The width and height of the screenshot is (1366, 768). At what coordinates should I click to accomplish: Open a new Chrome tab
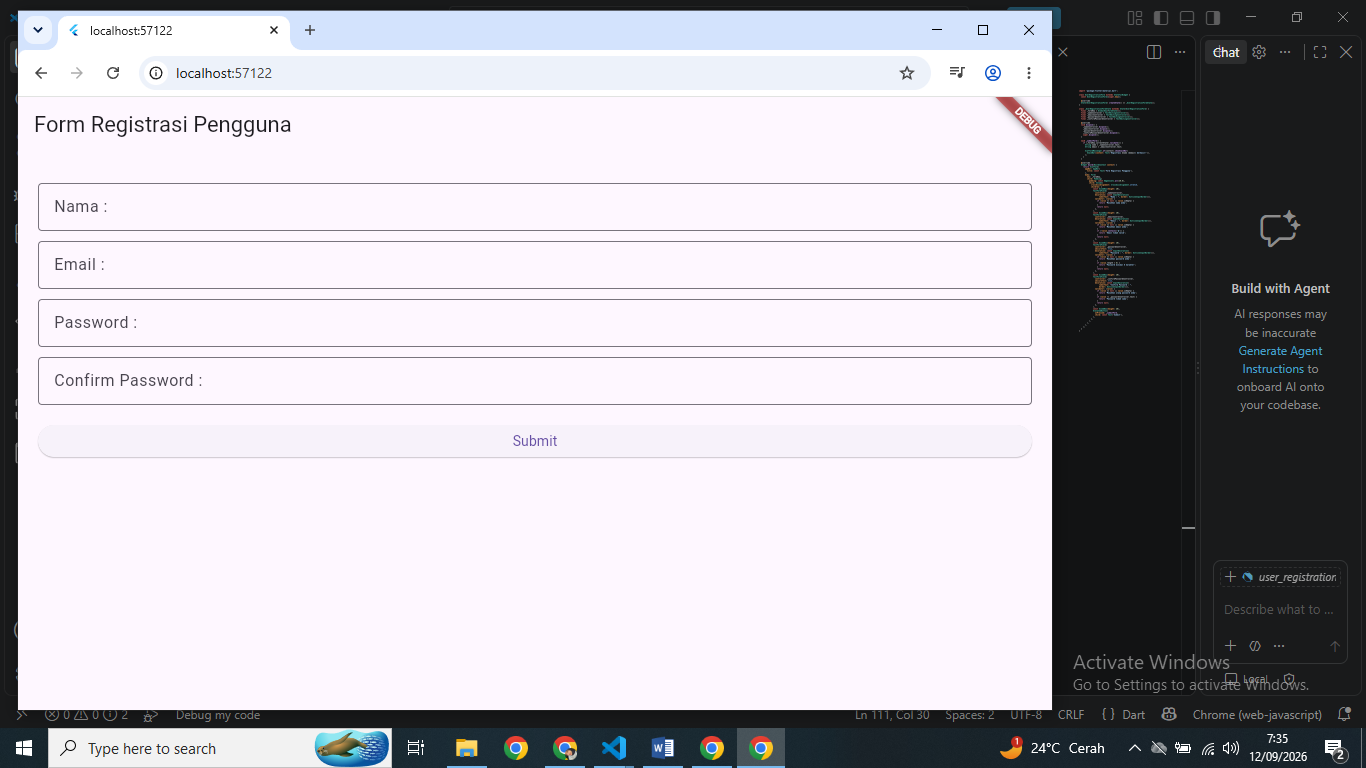[310, 30]
